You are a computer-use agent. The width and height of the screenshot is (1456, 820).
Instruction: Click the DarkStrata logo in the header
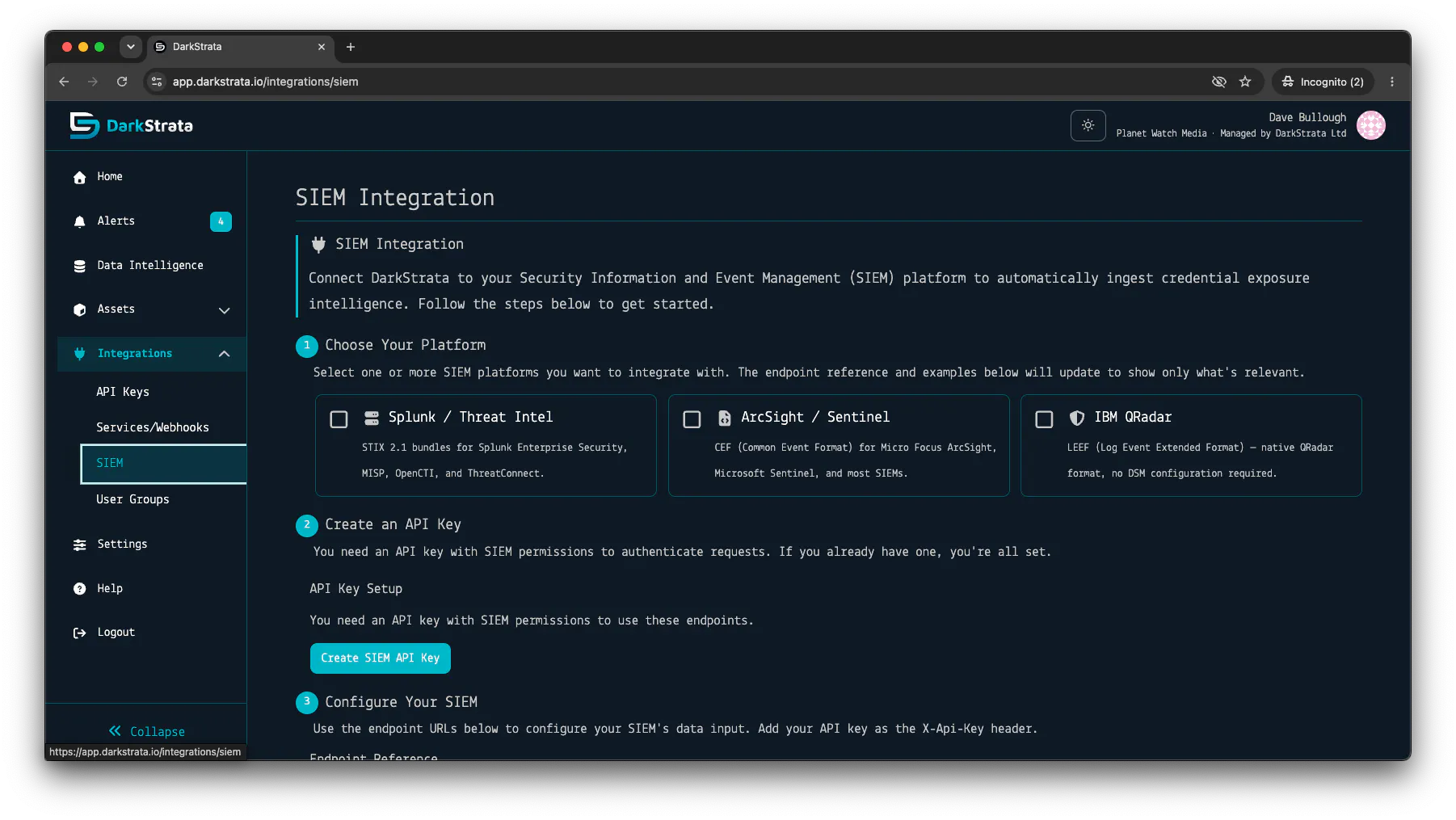click(x=131, y=125)
